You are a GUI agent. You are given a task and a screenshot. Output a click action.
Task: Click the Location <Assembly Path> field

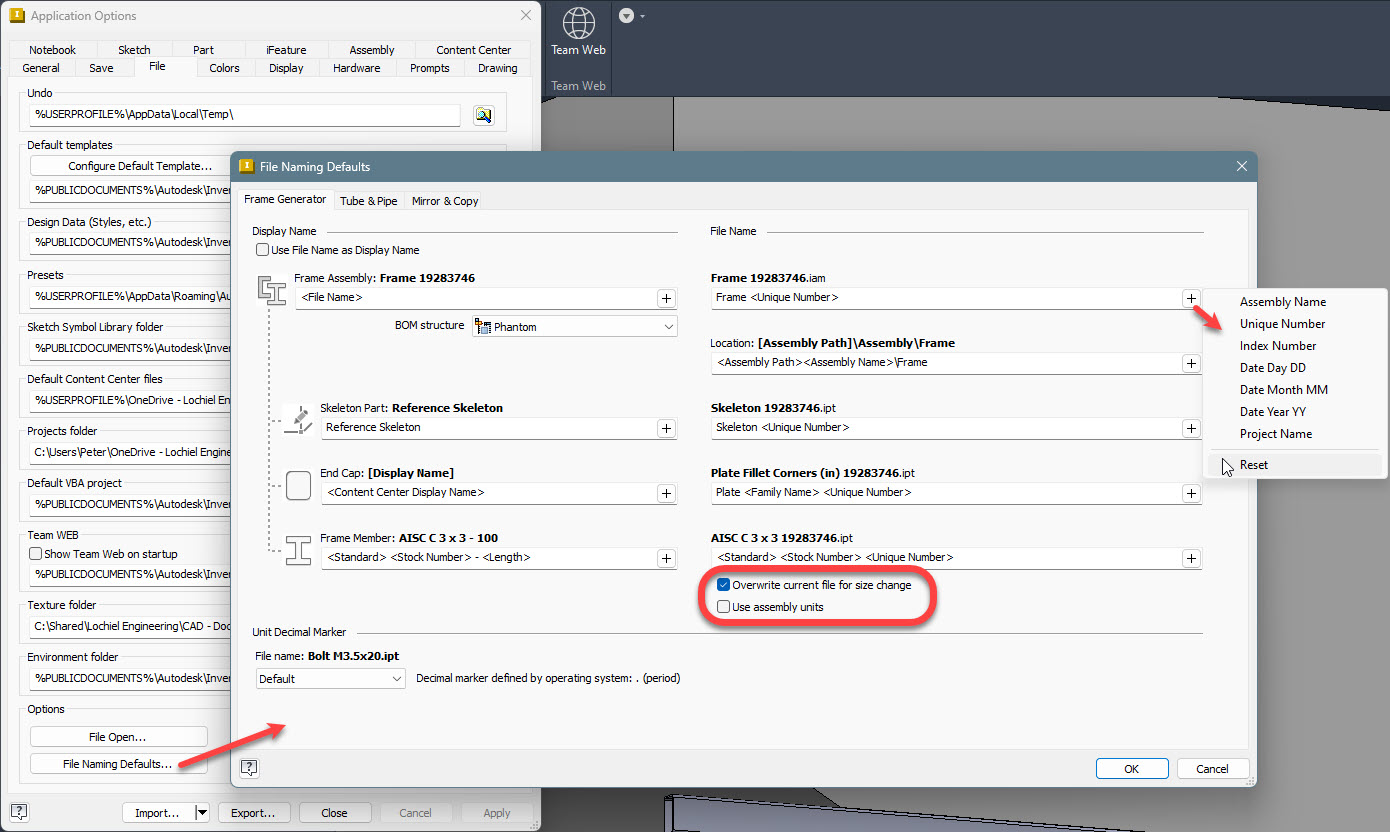pos(946,363)
